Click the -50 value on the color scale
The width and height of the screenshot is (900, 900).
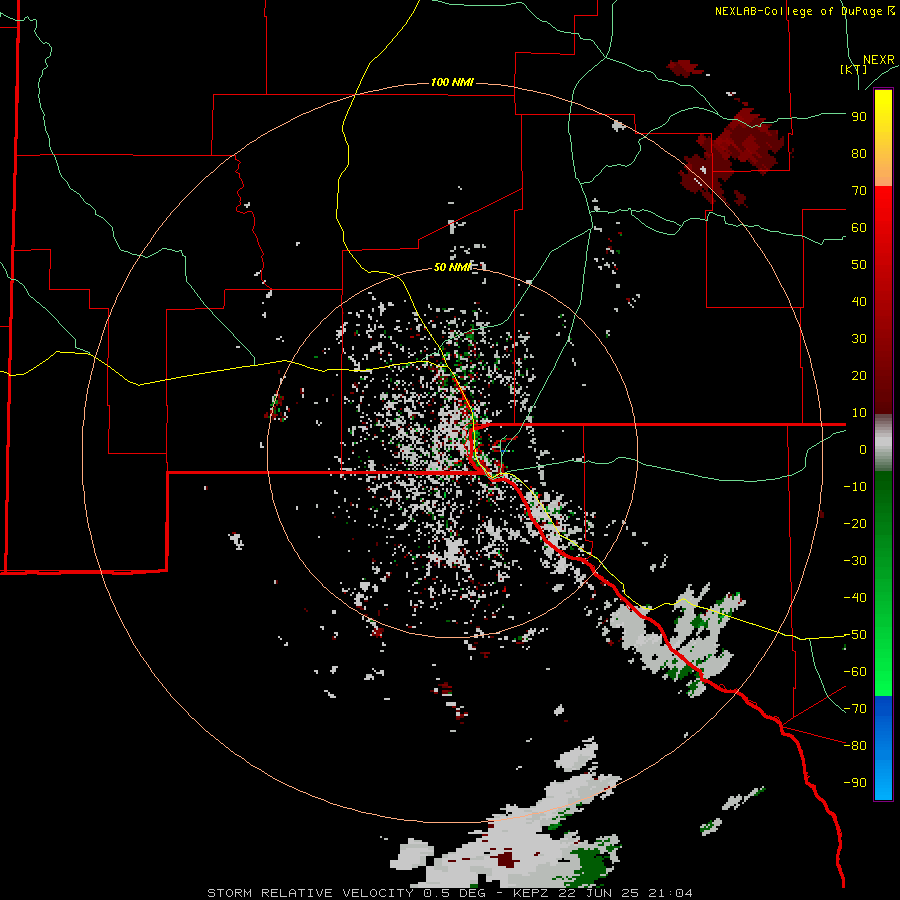click(x=855, y=635)
